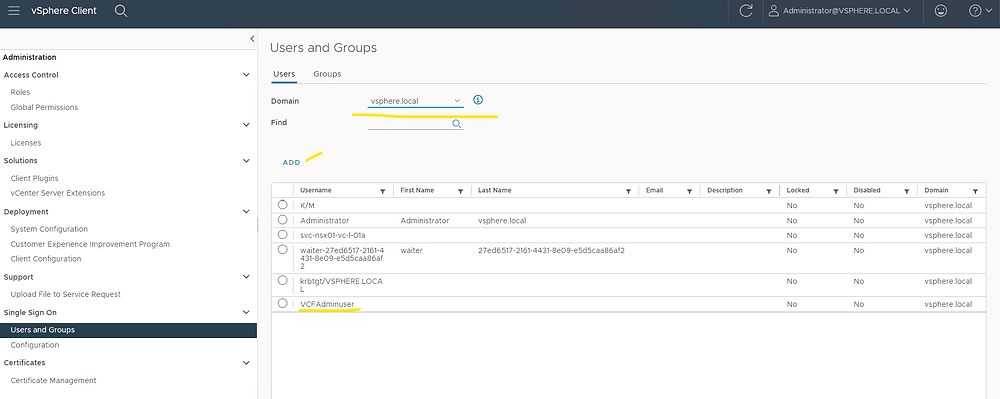Screen dimensions: 1000x399
Task: Click the search magnifier in header
Action: coord(121,11)
